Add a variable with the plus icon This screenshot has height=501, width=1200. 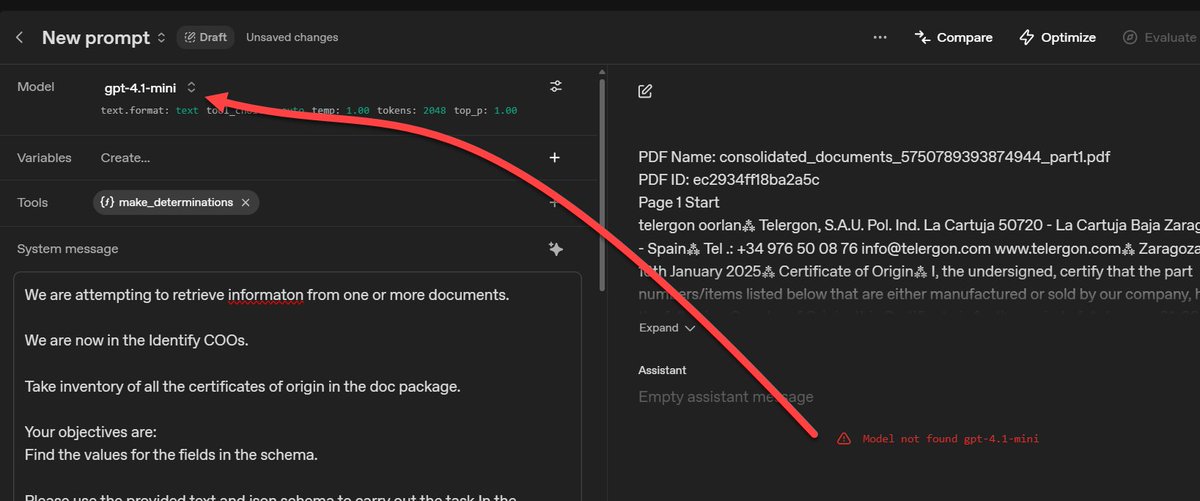555,158
